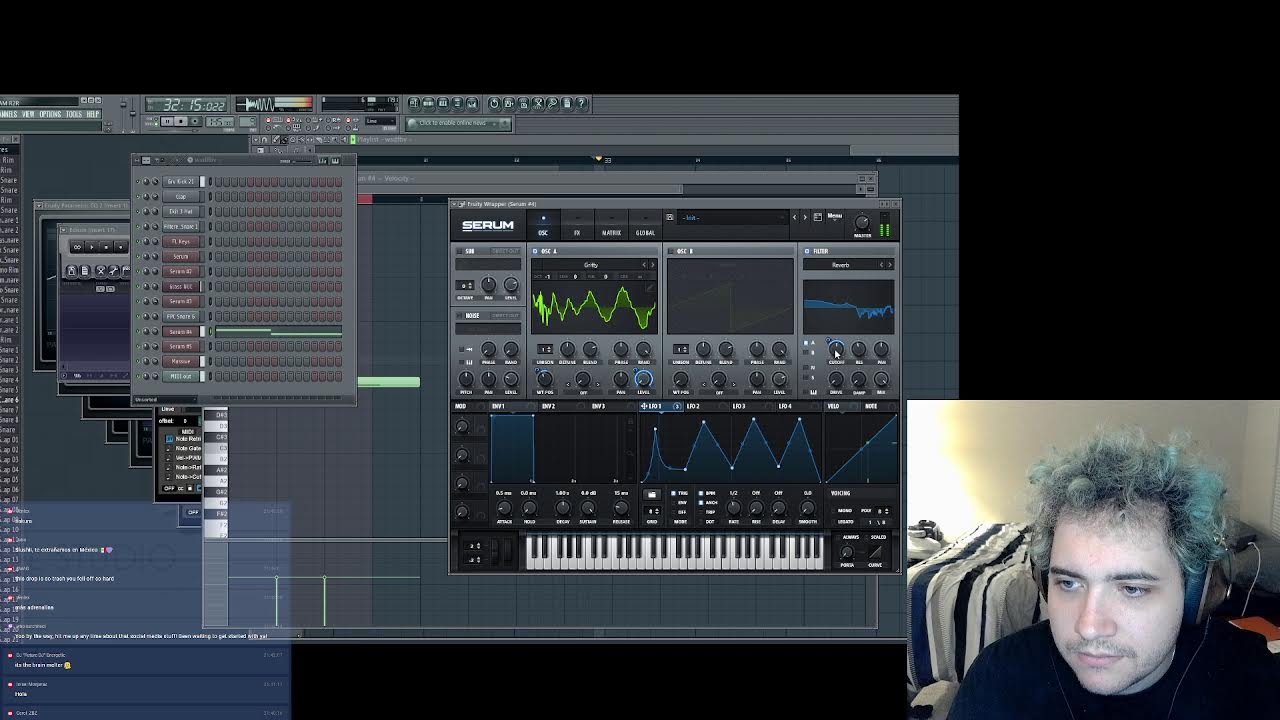
Task: Enable MONO voicing checkbox
Action: (x=833, y=511)
